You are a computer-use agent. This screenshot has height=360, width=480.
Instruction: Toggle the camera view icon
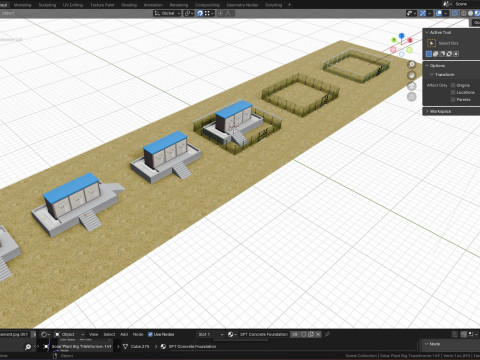point(412,86)
